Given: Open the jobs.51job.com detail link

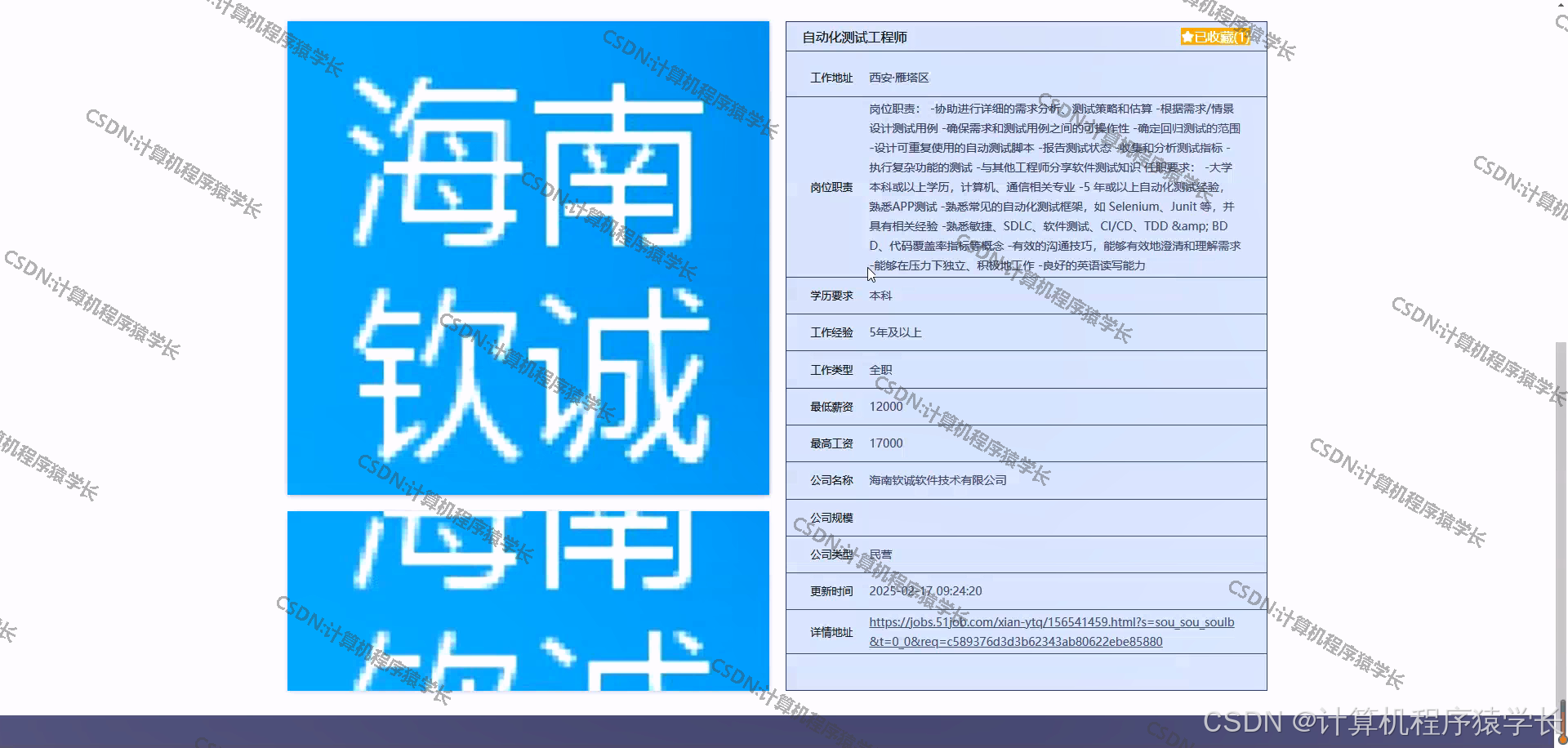Looking at the screenshot, I should pos(1051,632).
